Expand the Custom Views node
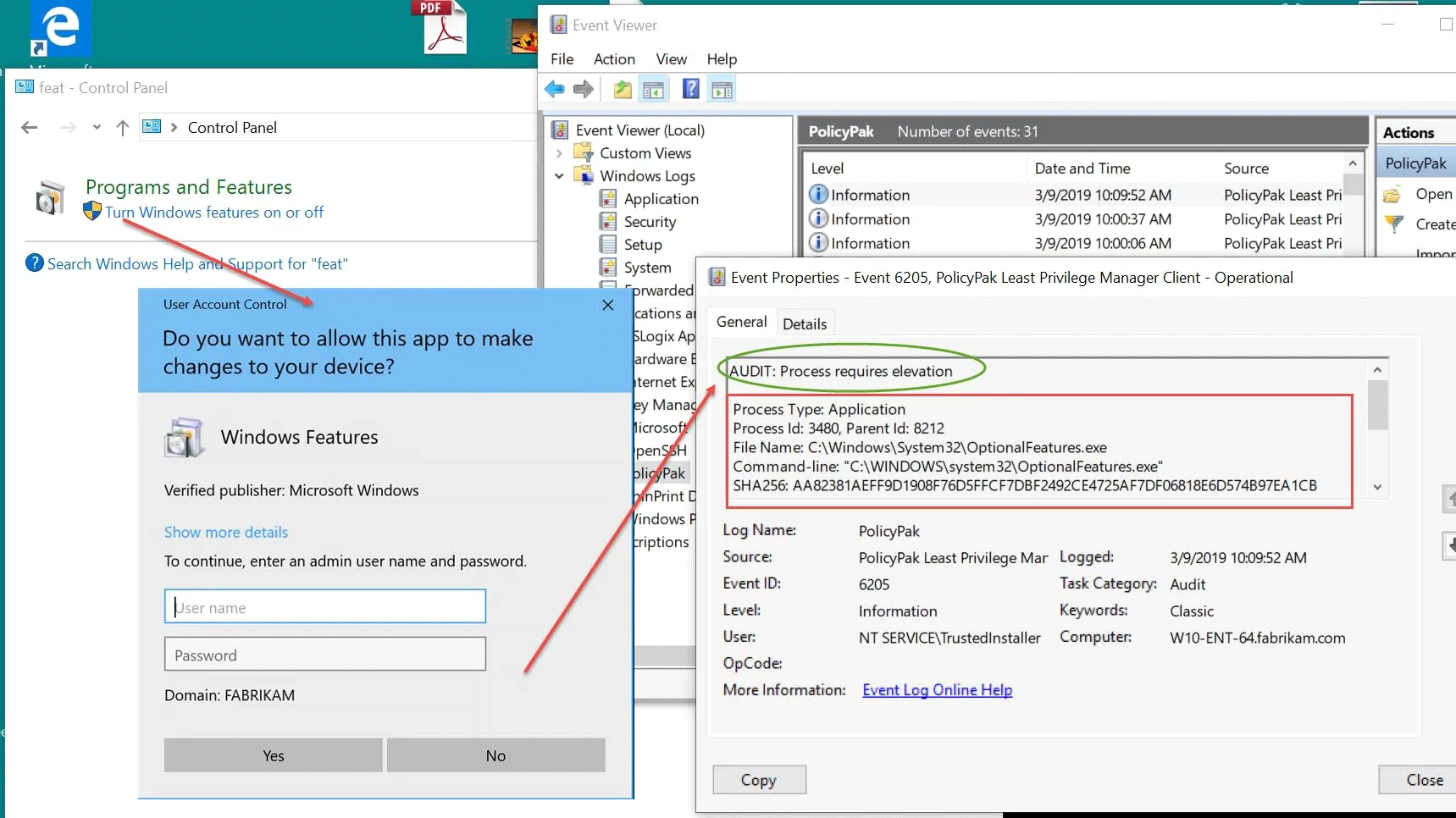This screenshot has height=818, width=1456. tap(560, 153)
